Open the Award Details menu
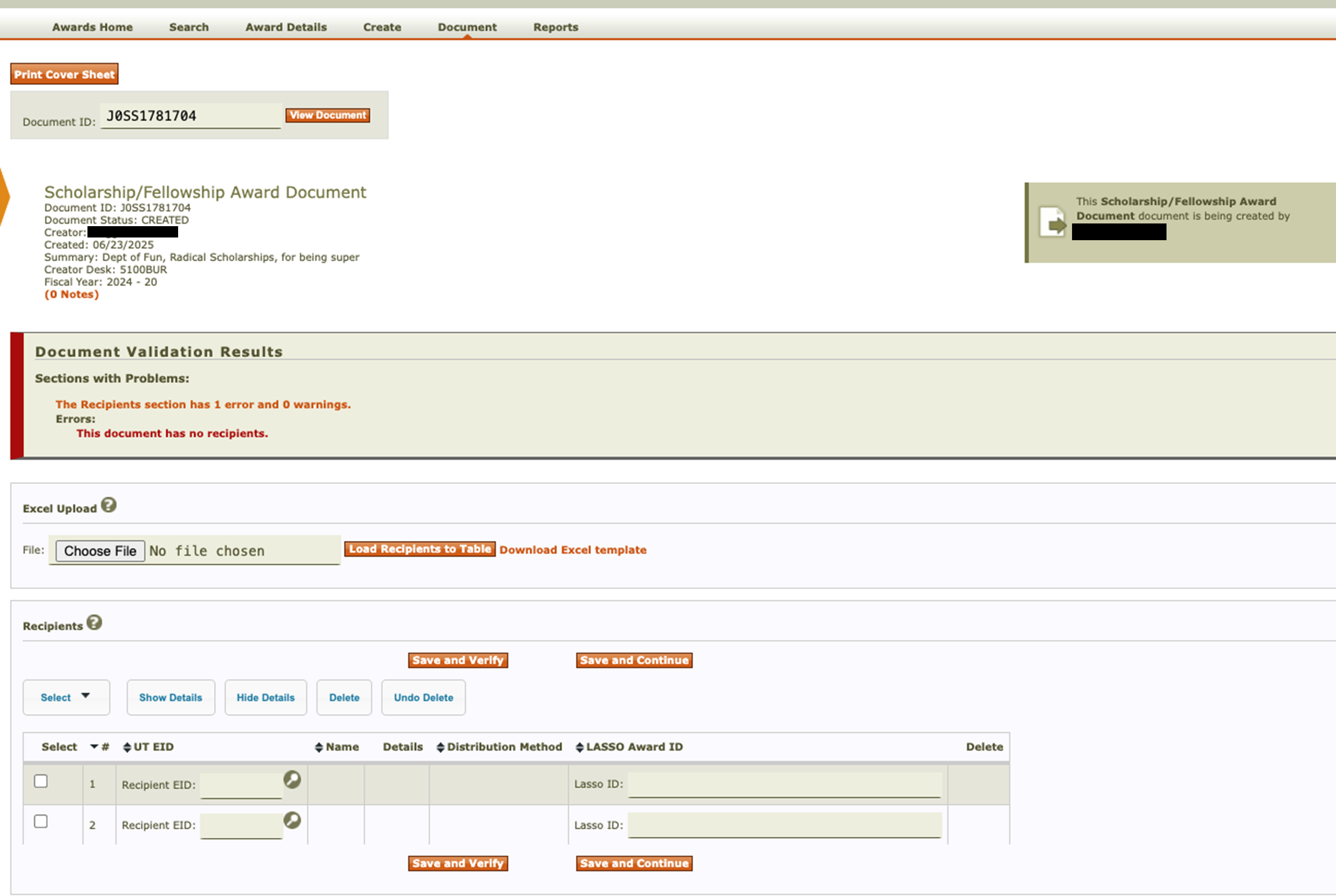This screenshot has height=896, width=1336. (x=286, y=27)
